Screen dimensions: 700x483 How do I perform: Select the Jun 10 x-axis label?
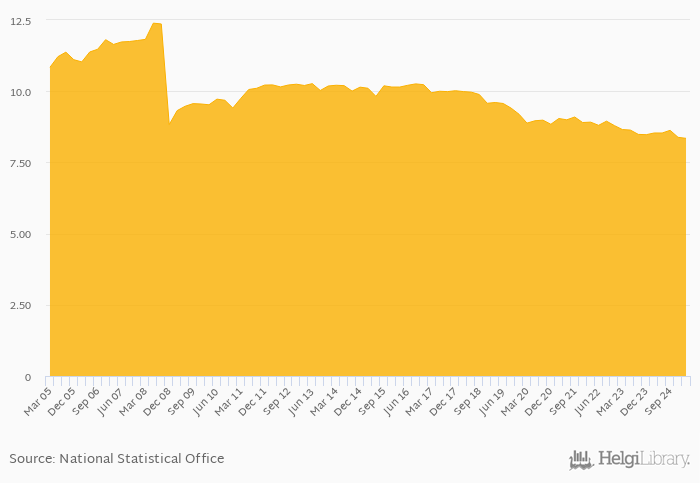click(207, 396)
